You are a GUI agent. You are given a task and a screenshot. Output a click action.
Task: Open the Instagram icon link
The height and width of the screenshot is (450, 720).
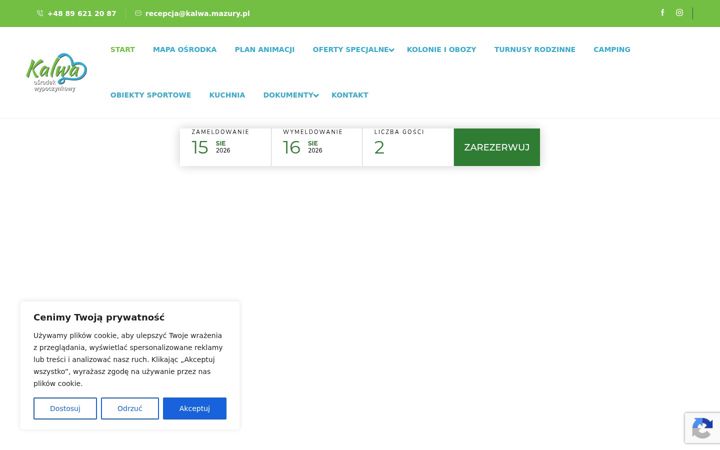(679, 12)
